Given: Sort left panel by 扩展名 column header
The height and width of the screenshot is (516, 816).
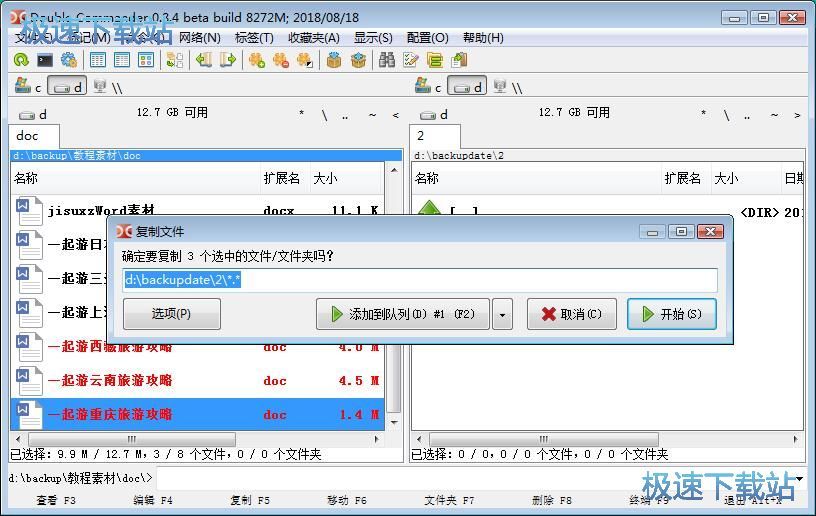Looking at the screenshot, I should pos(285,178).
